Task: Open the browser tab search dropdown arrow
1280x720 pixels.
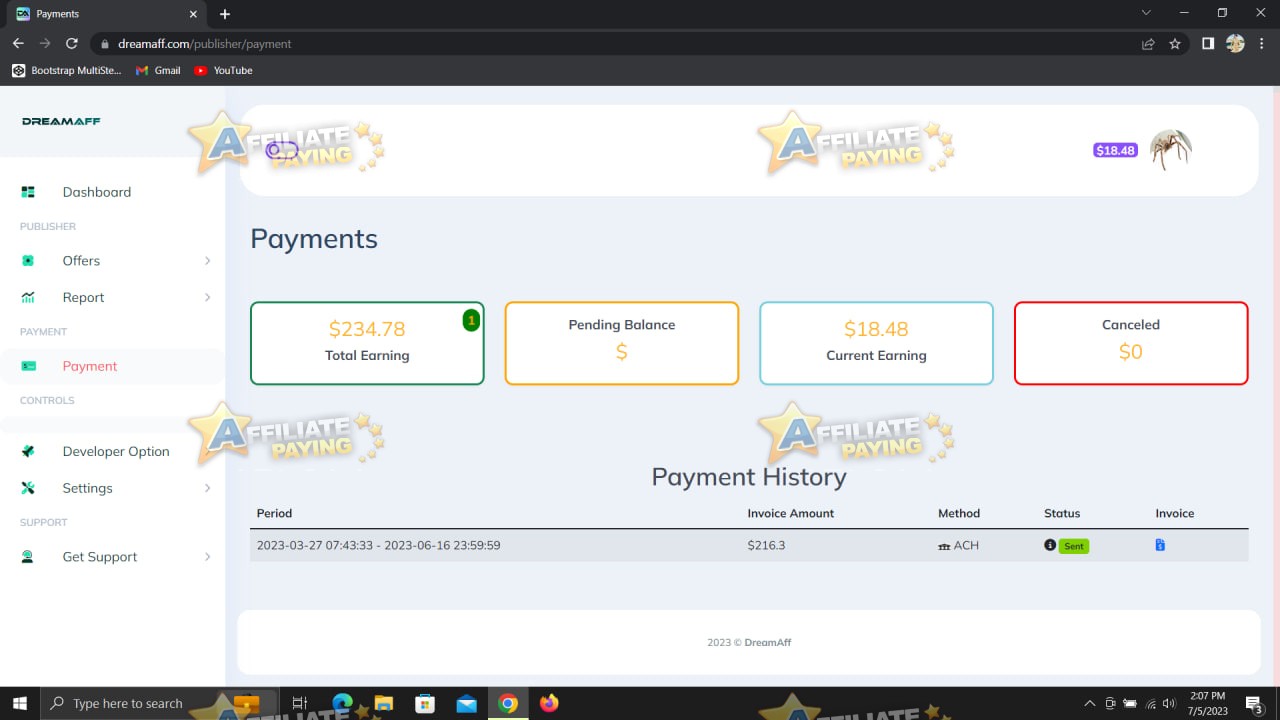Action: pos(1146,13)
